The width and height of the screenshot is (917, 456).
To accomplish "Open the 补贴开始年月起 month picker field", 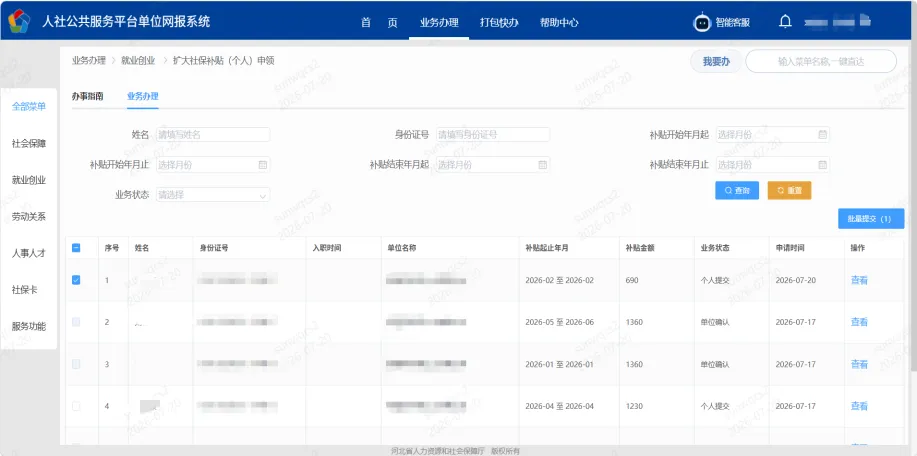I will (773, 134).
